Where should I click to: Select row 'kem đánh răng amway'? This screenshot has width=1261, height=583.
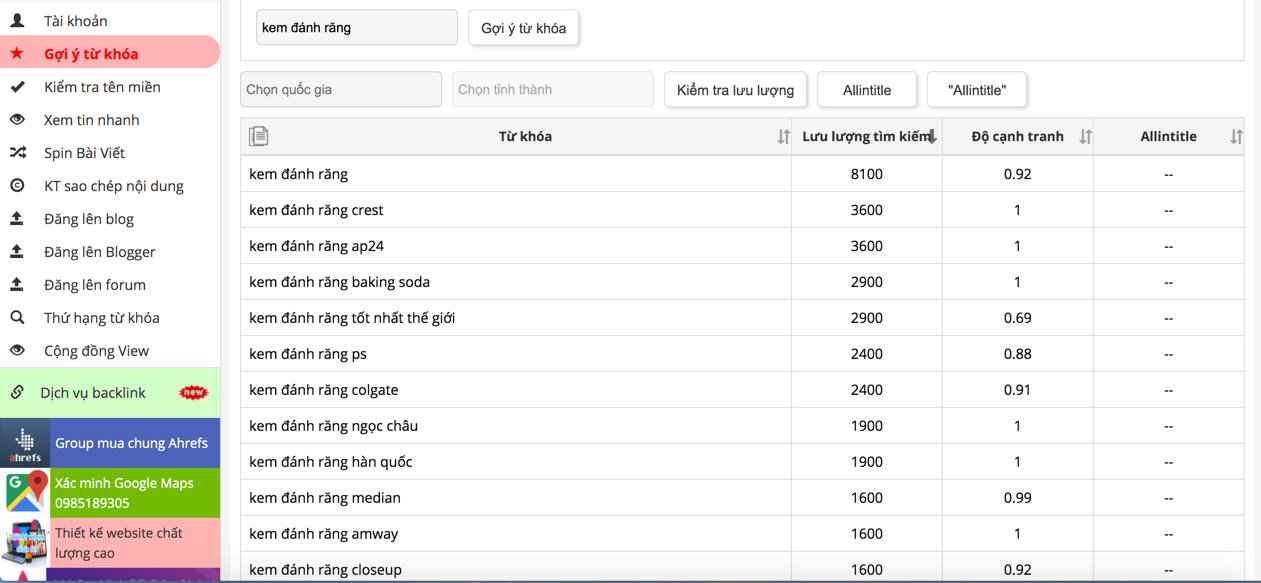tap(742, 534)
